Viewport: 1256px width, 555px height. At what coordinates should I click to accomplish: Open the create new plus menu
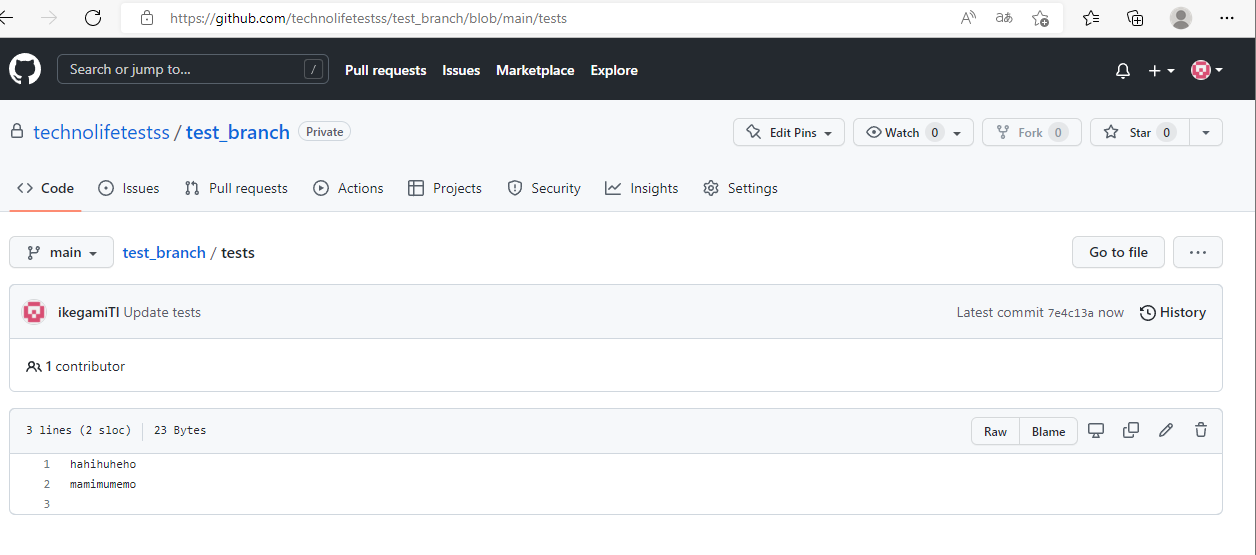(x=1161, y=70)
